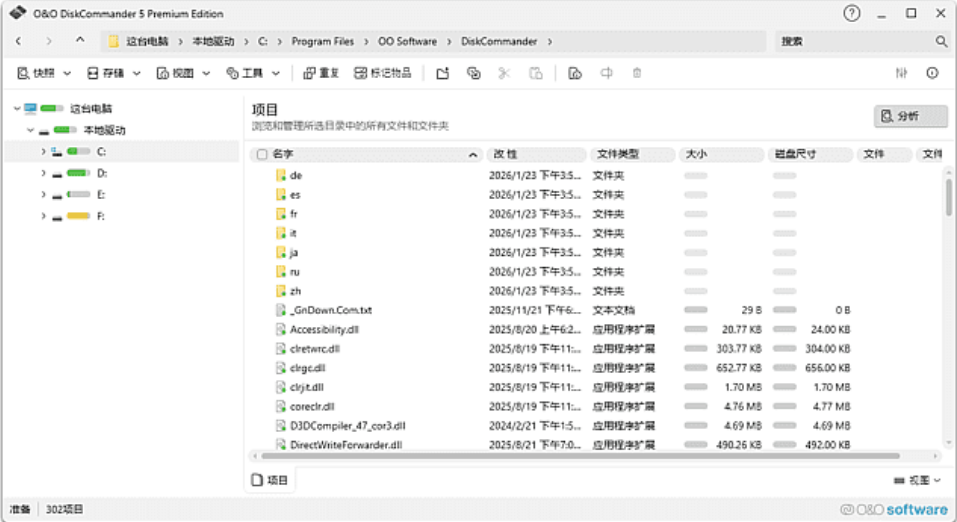Click the vertical scrollbar of the file list
Screen dimensions: 957x522
pos(948,197)
